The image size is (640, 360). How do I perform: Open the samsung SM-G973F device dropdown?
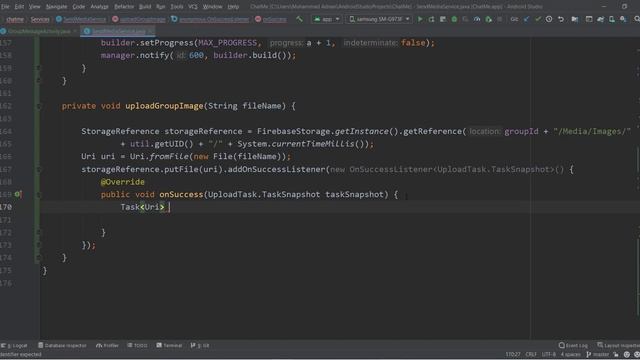(379, 19)
